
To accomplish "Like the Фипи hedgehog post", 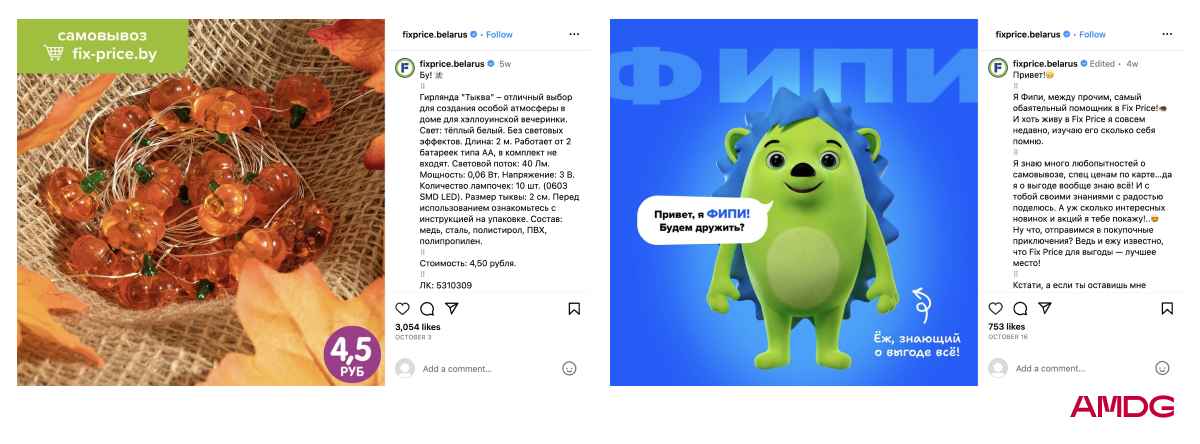I will 995,309.
